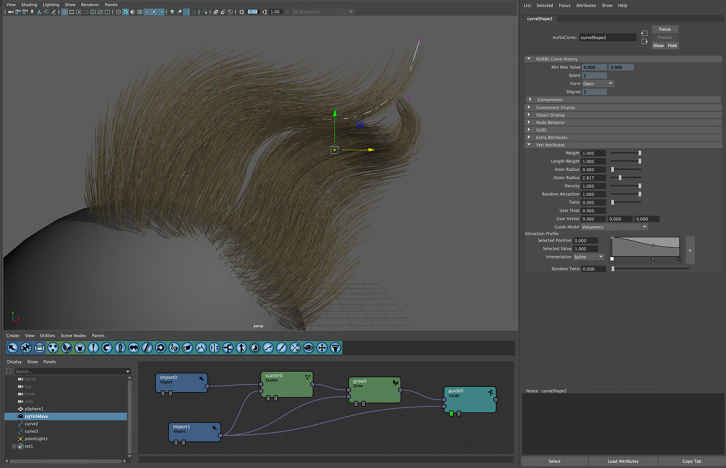
Task: Click the icon on the teal guide node
Action: 489,392
